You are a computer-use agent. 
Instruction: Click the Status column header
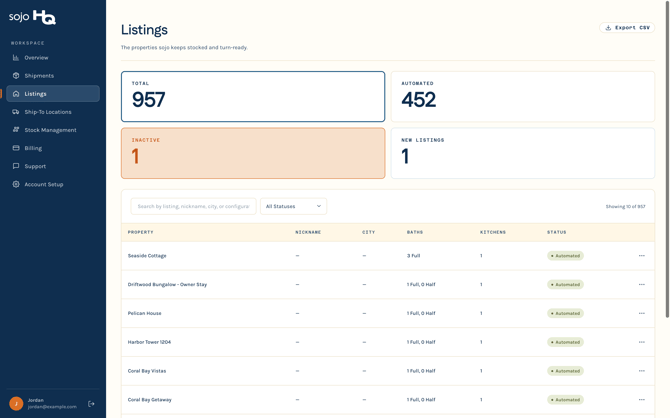coord(557,232)
